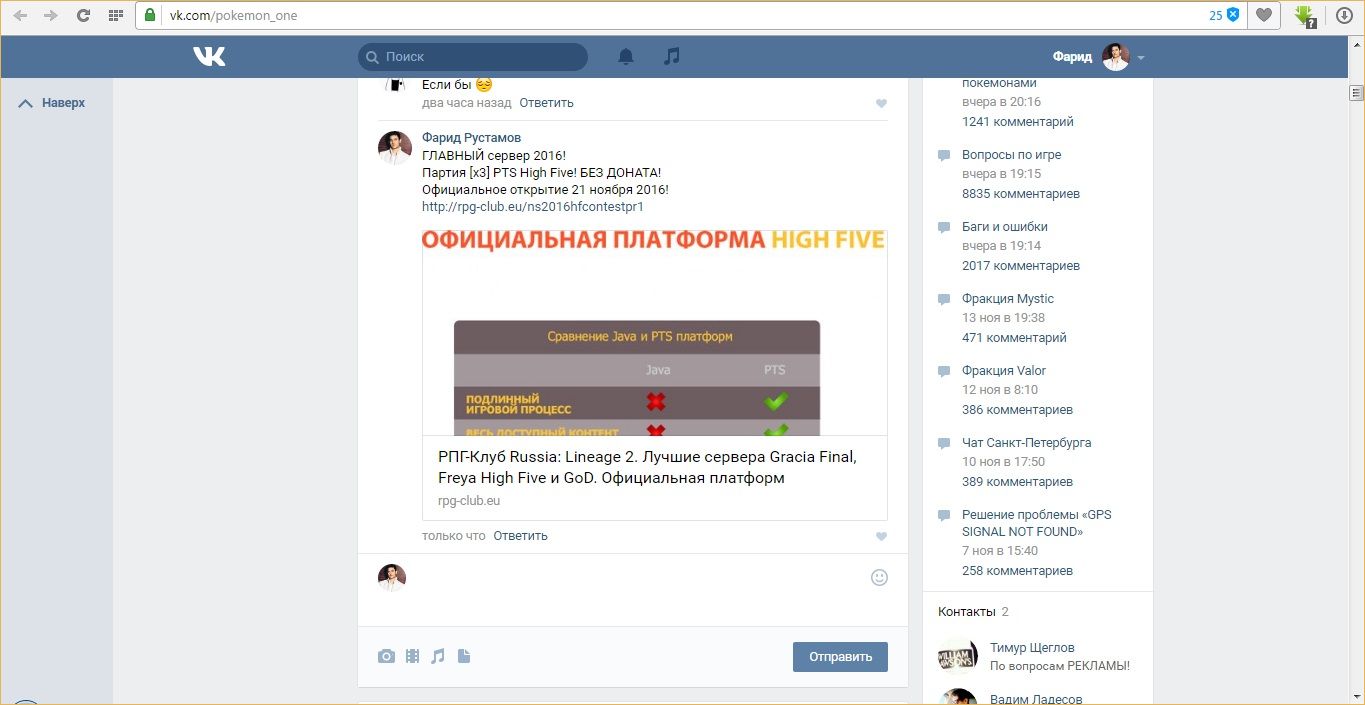Click the speech bubble icon beside Баги и ошибки

pyautogui.click(x=944, y=228)
